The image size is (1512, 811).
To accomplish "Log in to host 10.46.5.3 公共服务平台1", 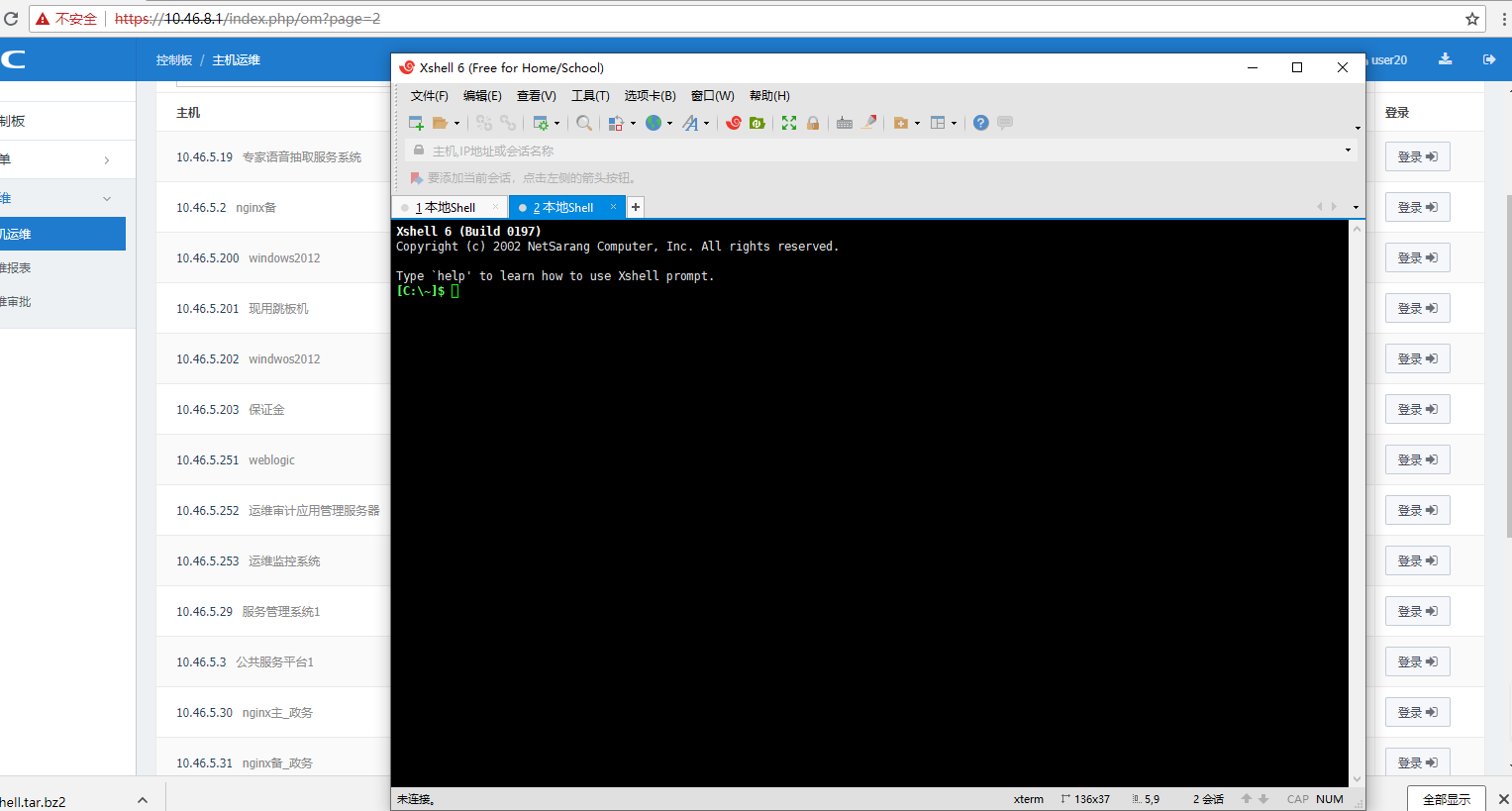I will (1417, 661).
